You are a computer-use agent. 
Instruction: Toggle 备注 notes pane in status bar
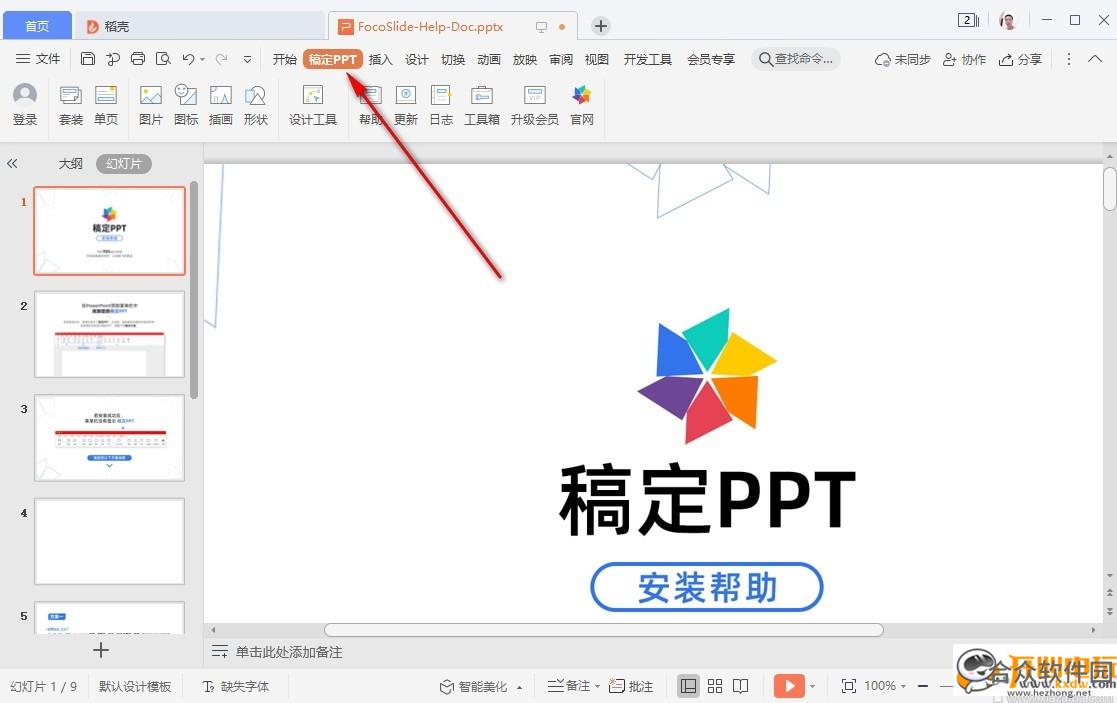[568, 686]
